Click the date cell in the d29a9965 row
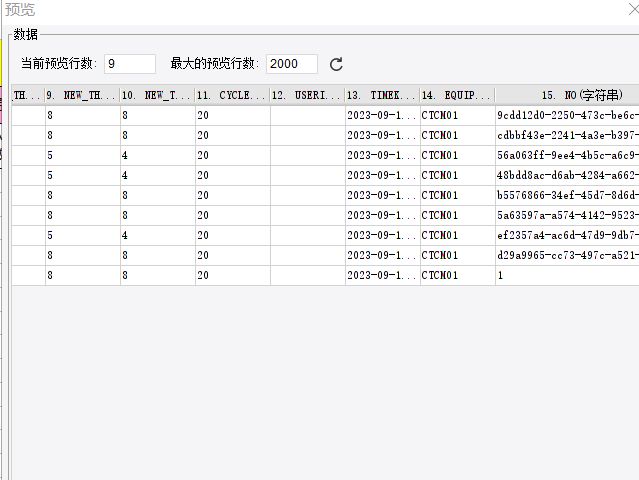 click(x=383, y=255)
